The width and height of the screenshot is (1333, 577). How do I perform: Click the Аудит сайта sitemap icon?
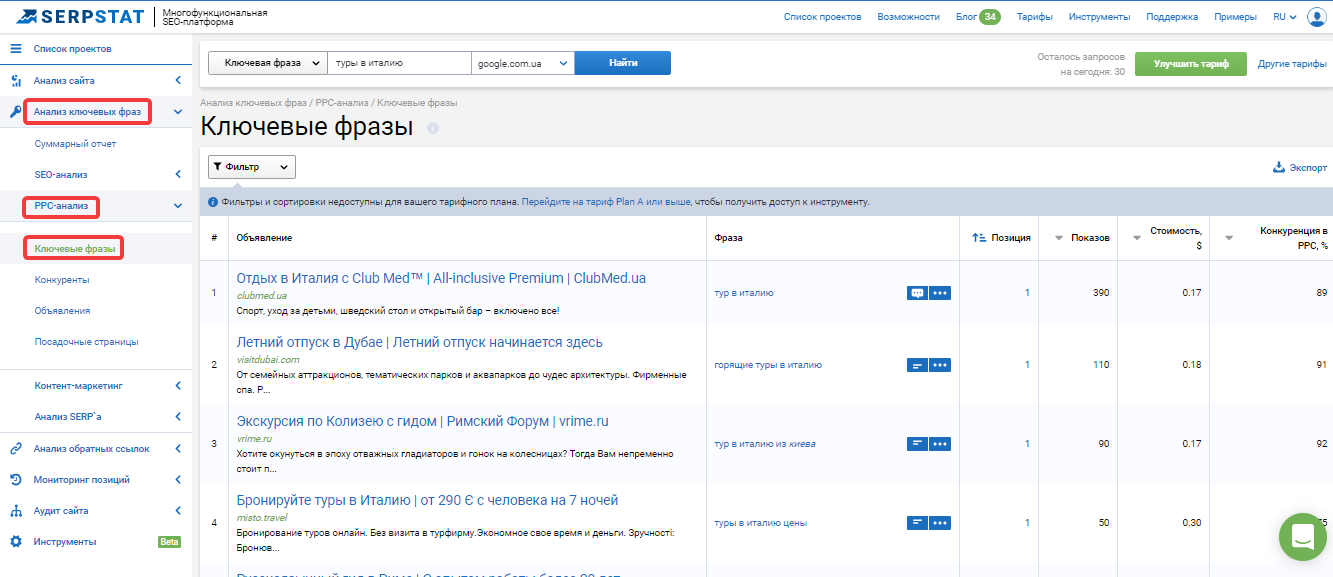pos(15,511)
